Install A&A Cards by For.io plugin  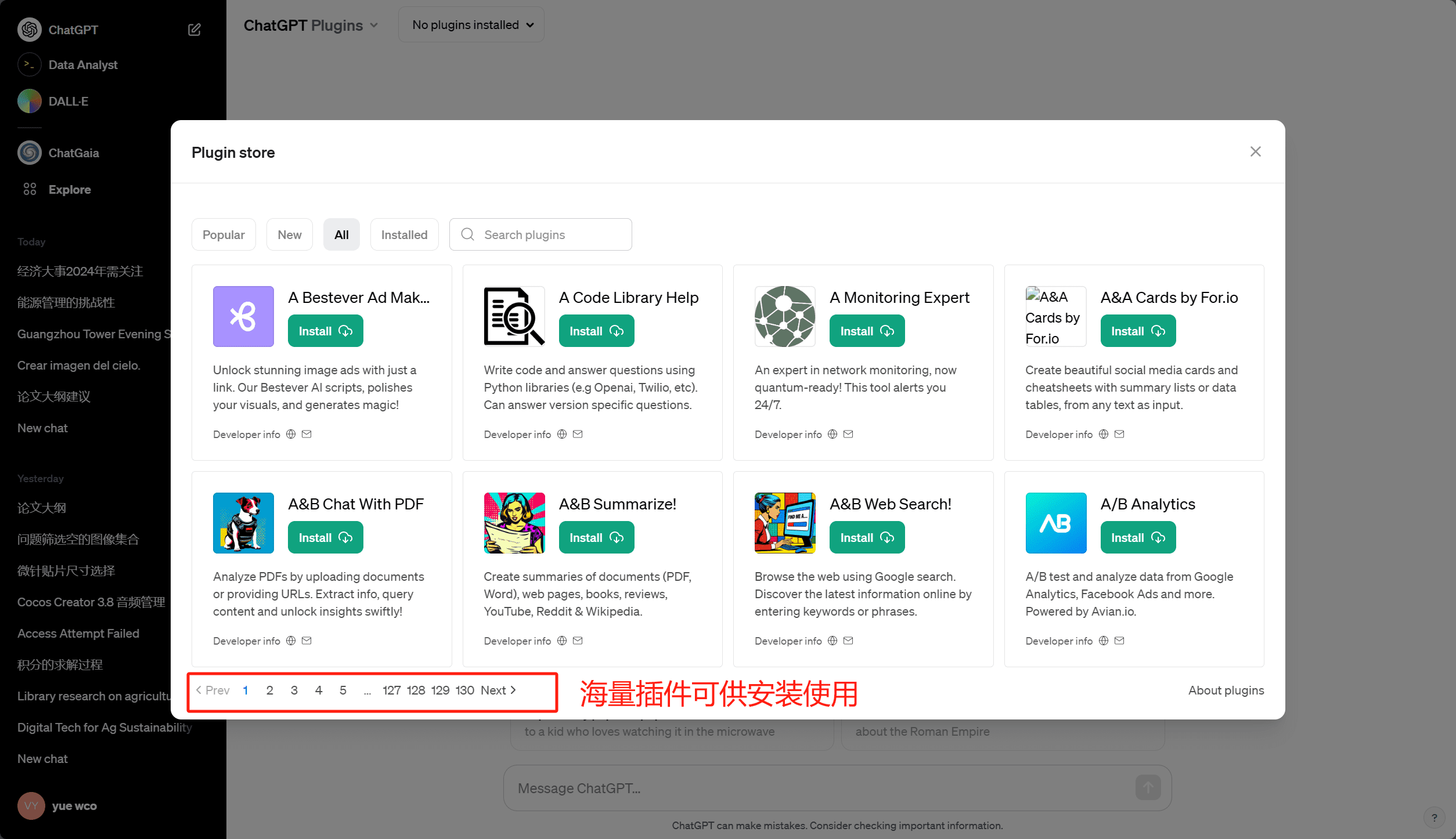coord(1137,331)
